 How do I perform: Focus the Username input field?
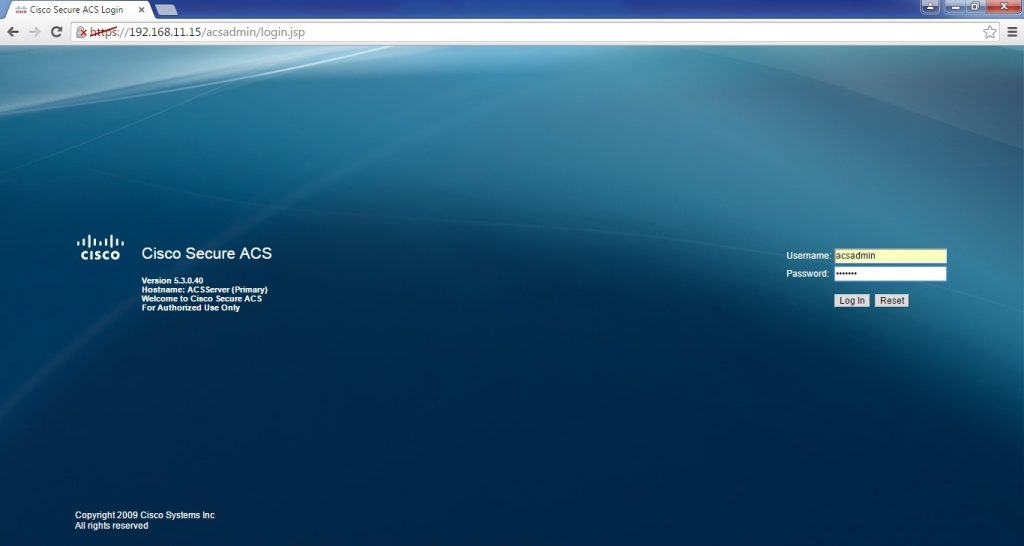coord(889,256)
